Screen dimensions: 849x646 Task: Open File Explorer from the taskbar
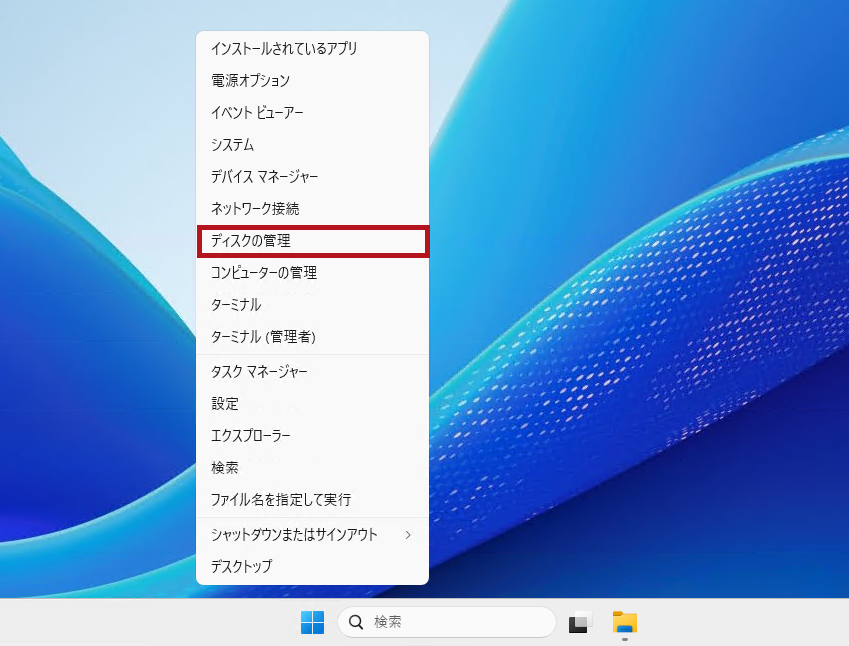(x=625, y=622)
